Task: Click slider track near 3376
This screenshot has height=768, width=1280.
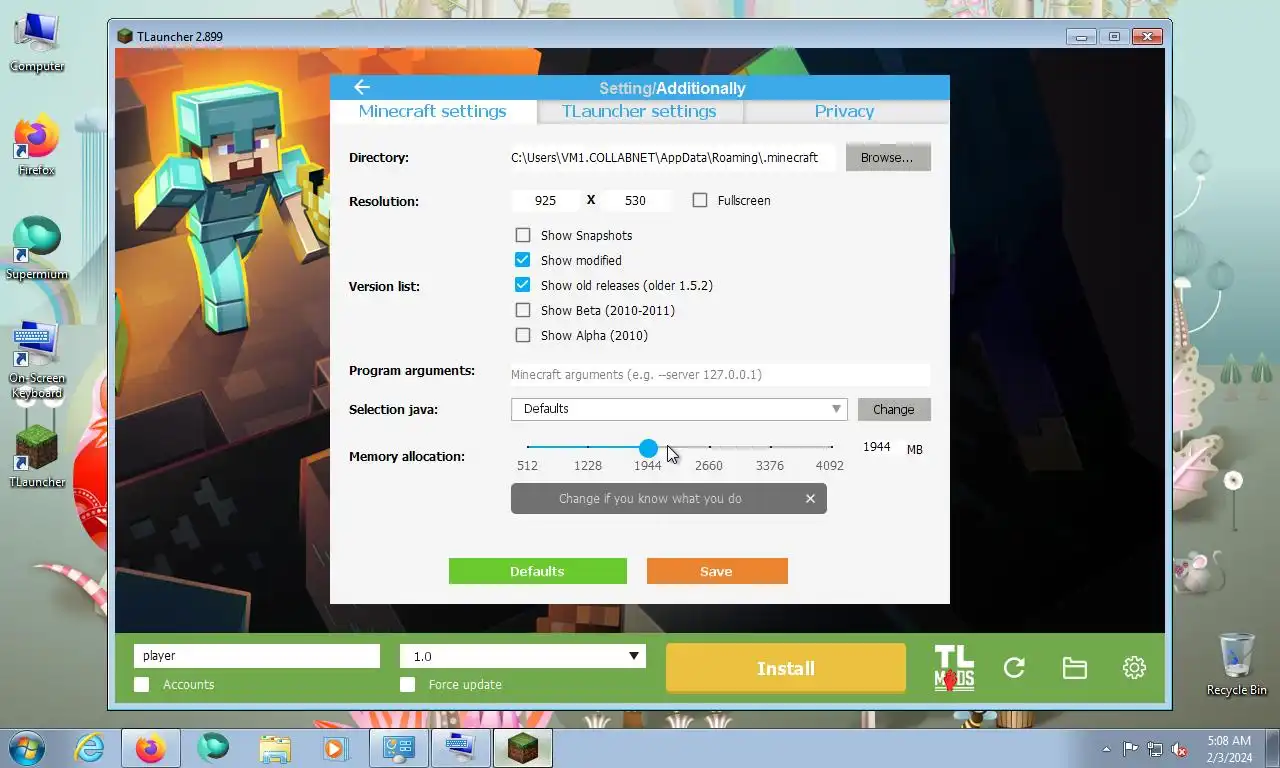Action: (770, 447)
